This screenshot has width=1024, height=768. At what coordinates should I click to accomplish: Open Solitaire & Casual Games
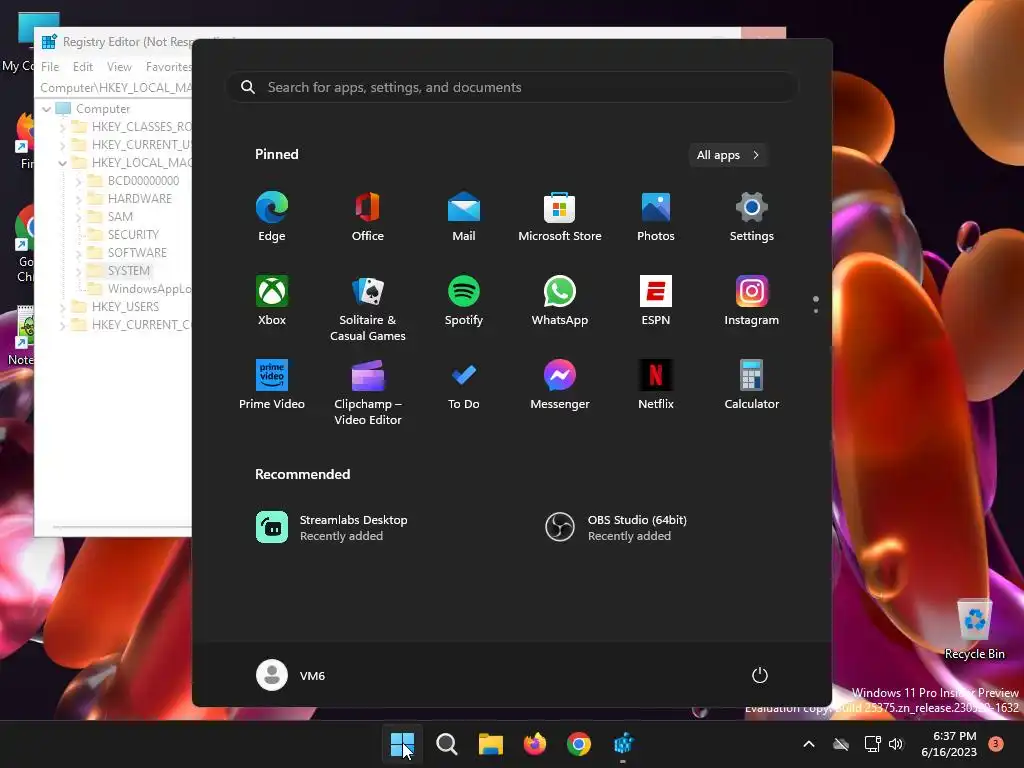pyautogui.click(x=368, y=308)
